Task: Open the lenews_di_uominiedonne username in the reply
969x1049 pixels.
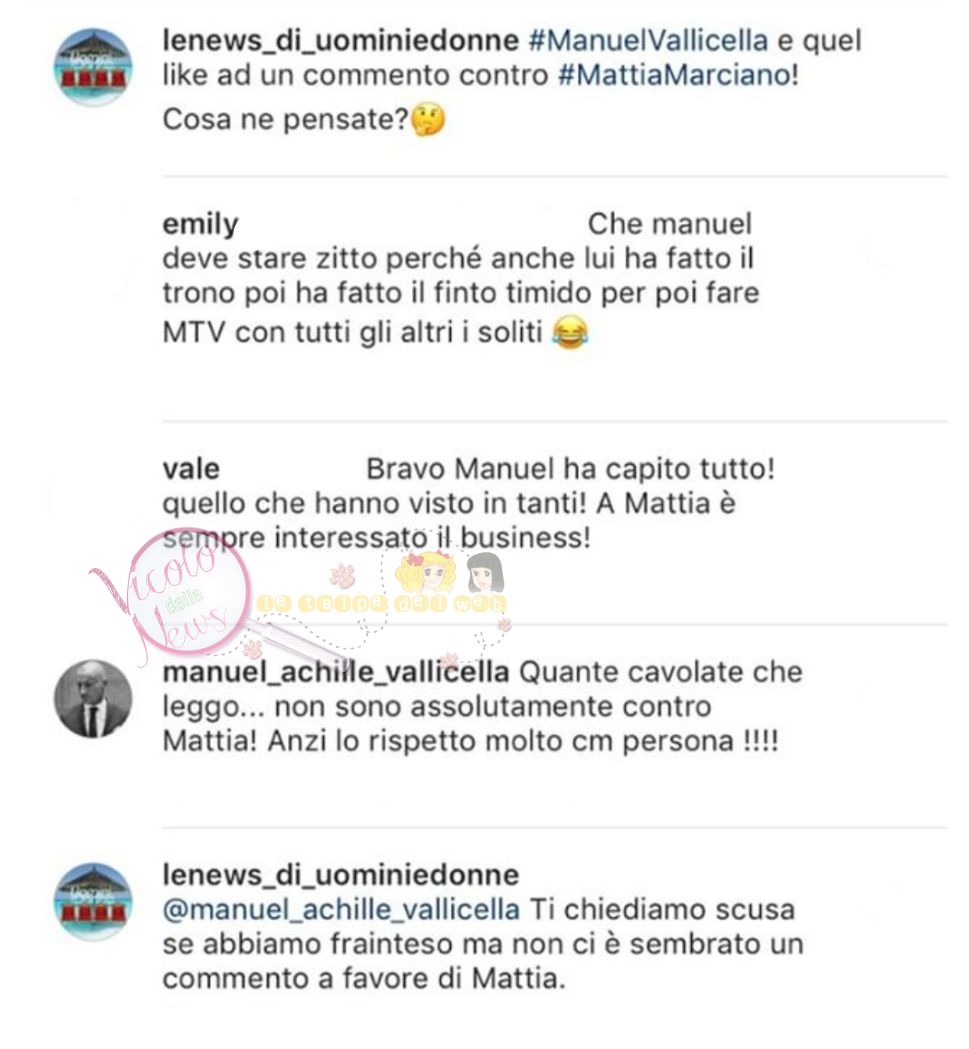Action: 341,876
